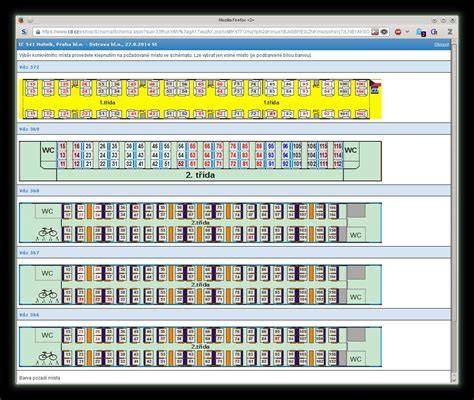Screen dimensions: 474x400
Task: Click the eye icon beside the address bar
Action: tap(384, 32)
